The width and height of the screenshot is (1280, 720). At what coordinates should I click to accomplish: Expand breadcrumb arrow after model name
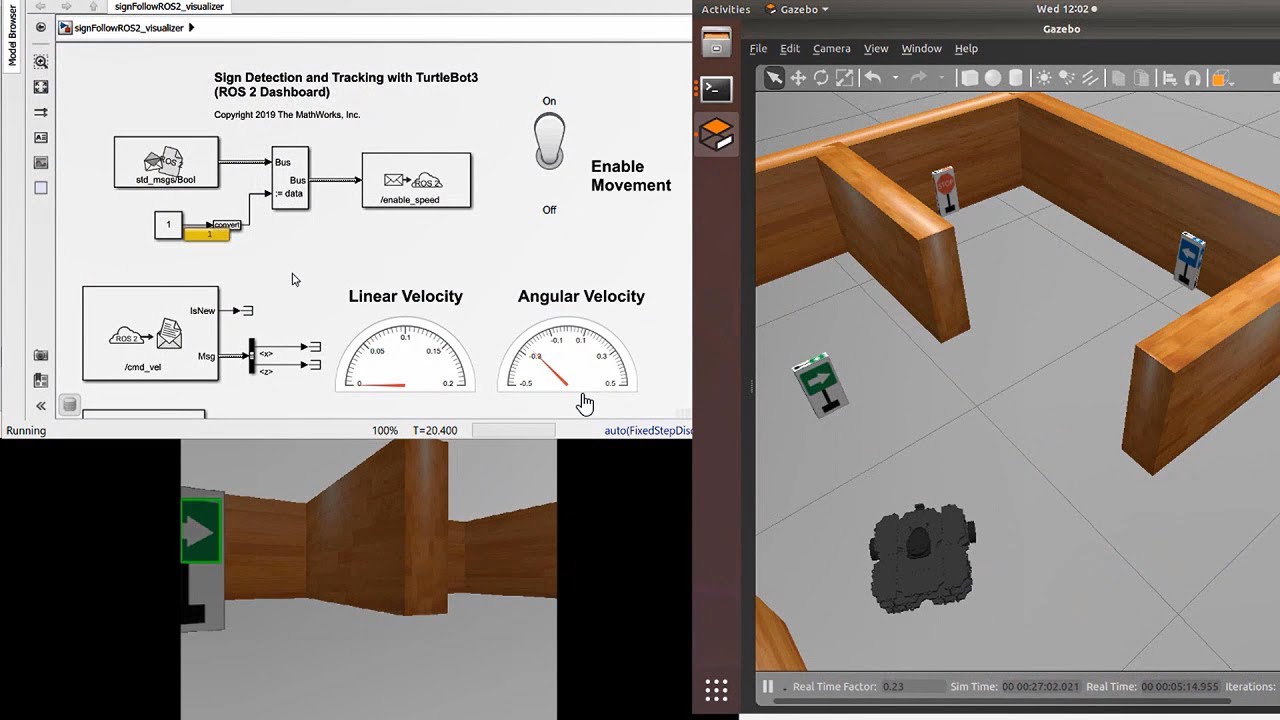pos(192,28)
